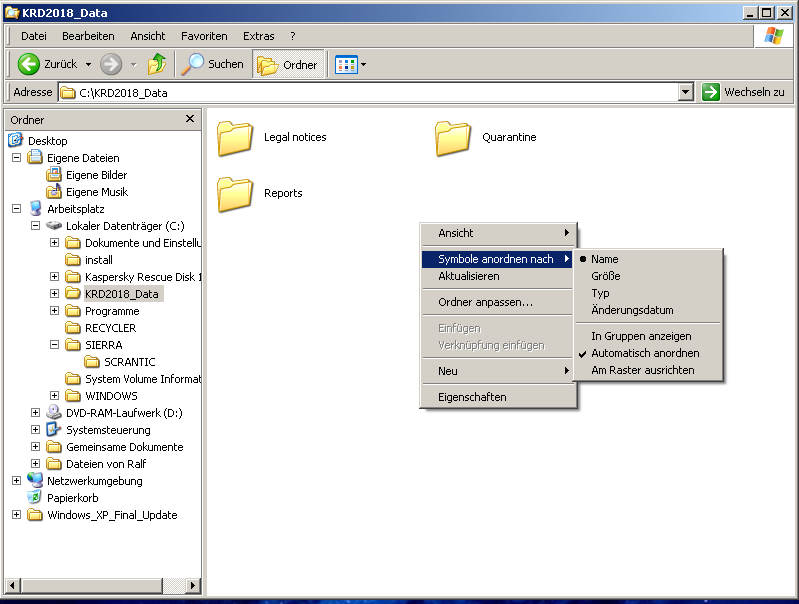Choose Ordner anpassen... in context menu
The height and width of the screenshot is (604, 799).
tap(498, 302)
